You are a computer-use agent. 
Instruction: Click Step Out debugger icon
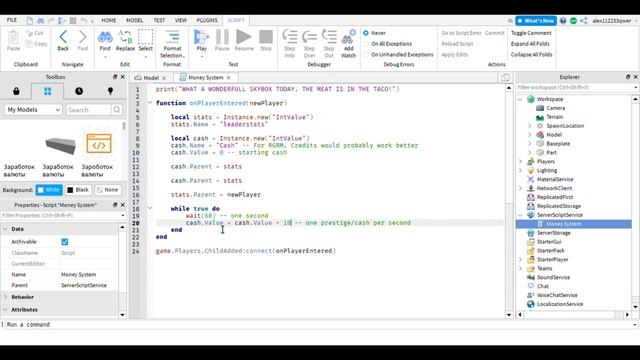[x=329, y=37]
